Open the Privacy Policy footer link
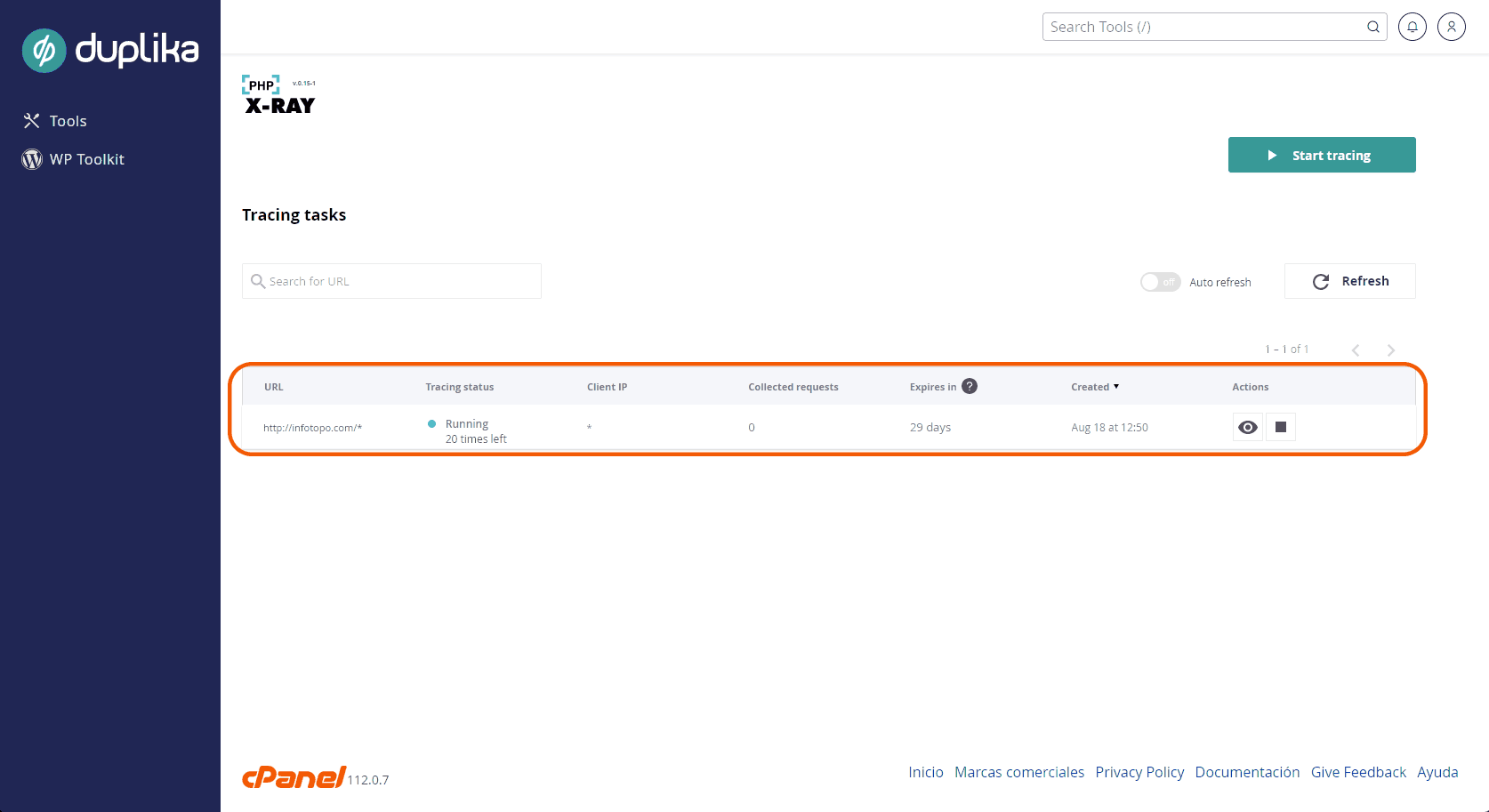 [x=1139, y=772]
